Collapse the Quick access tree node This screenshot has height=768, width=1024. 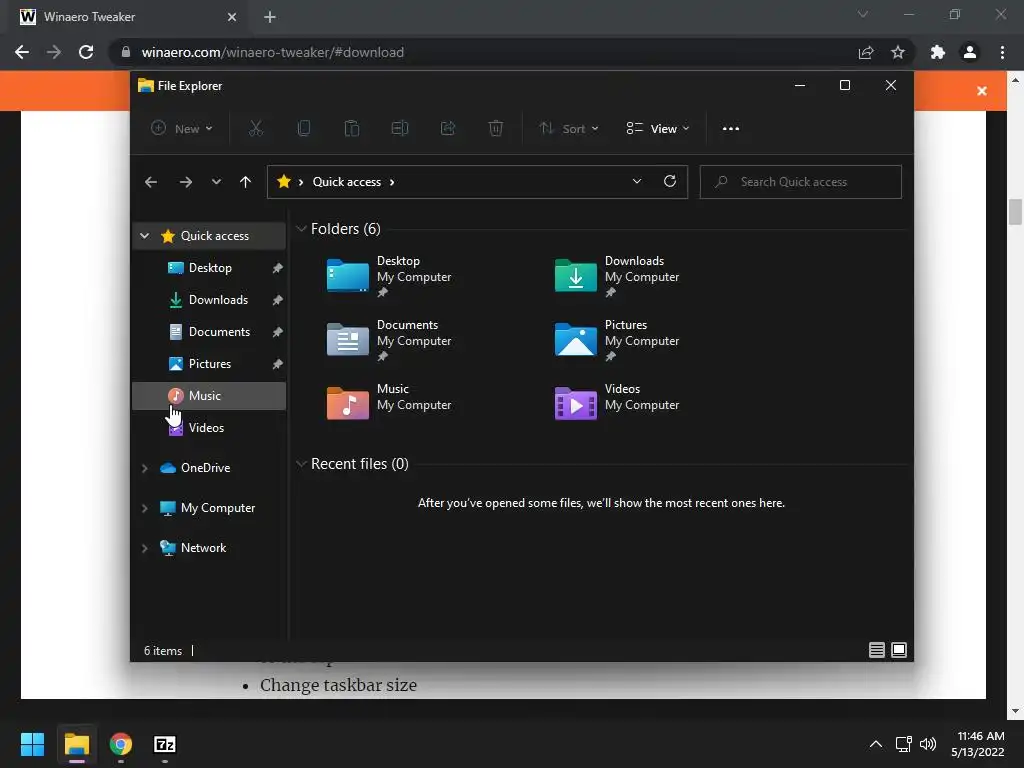(144, 236)
